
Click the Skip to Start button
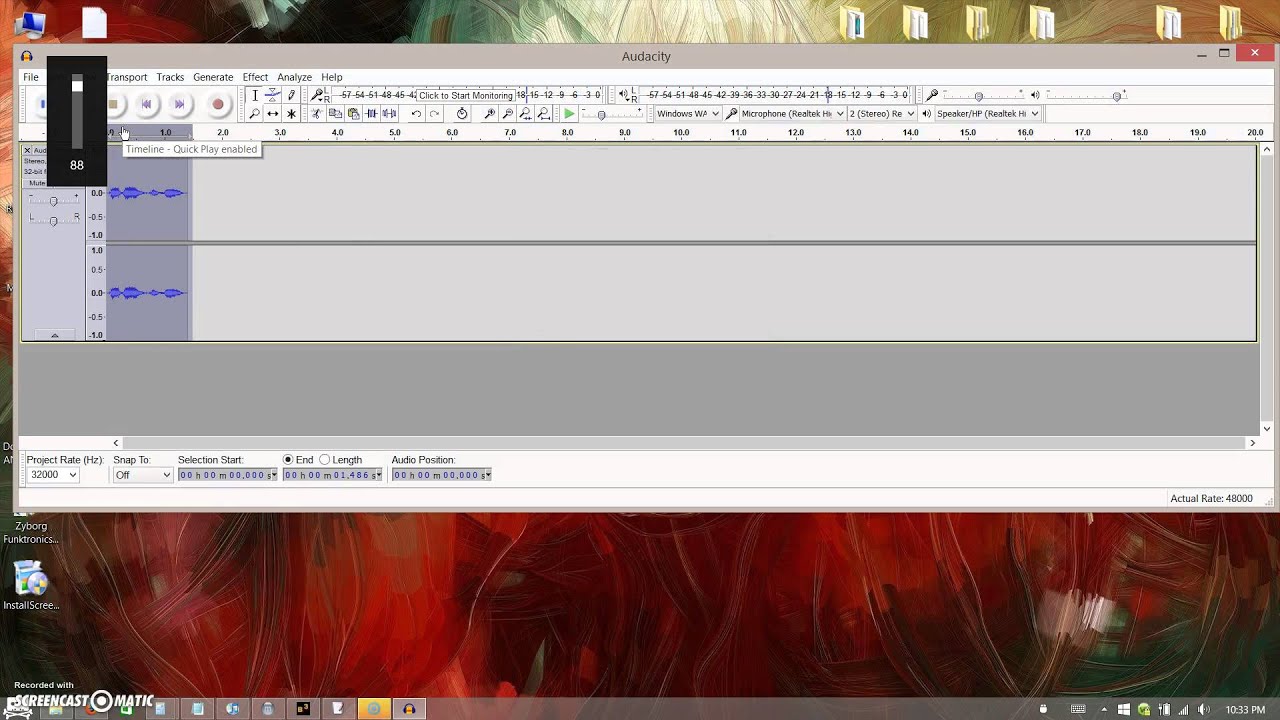tap(146, 104)
